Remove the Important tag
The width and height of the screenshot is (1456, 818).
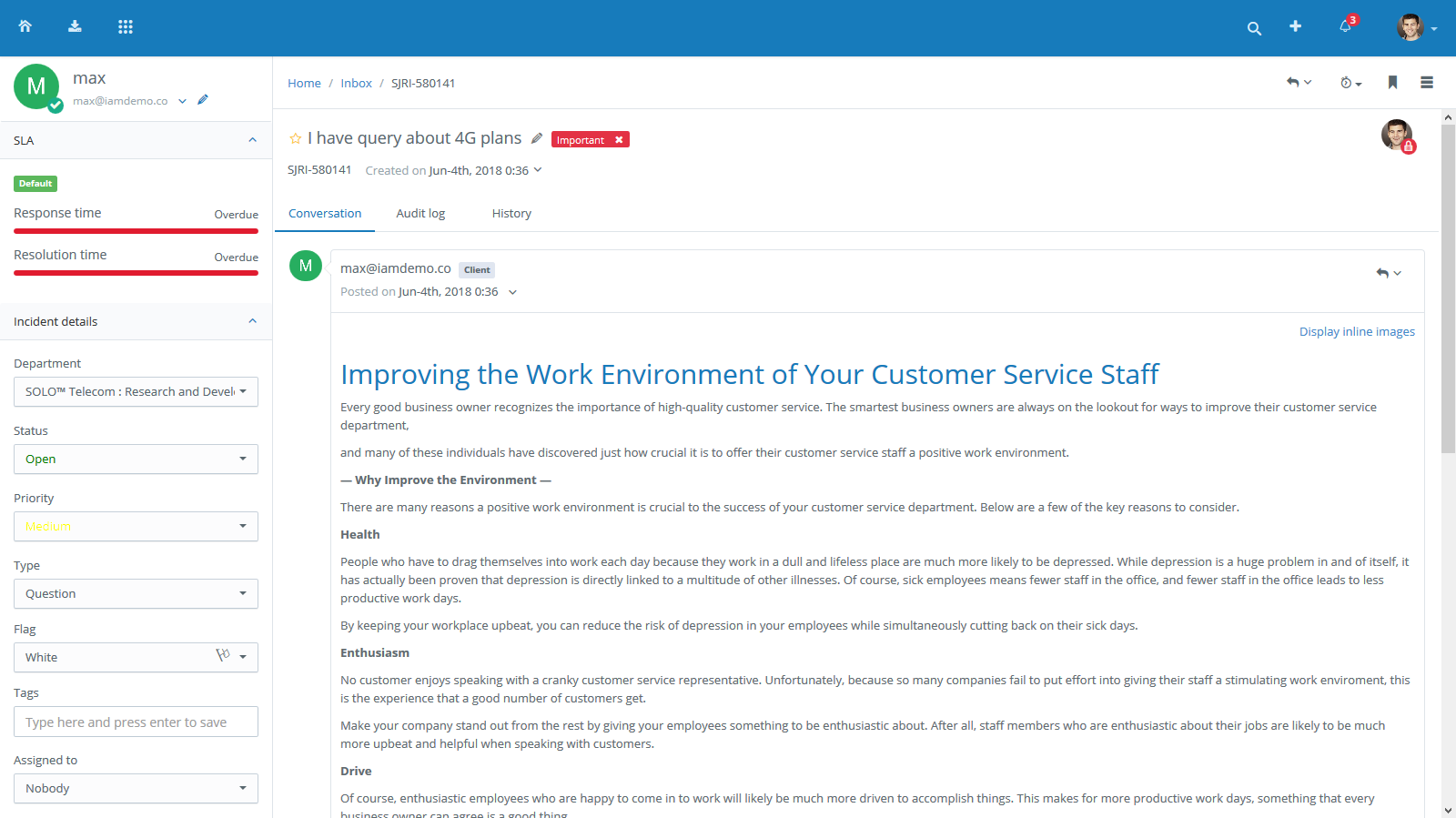pyautogui.click(x=619, y=139)
